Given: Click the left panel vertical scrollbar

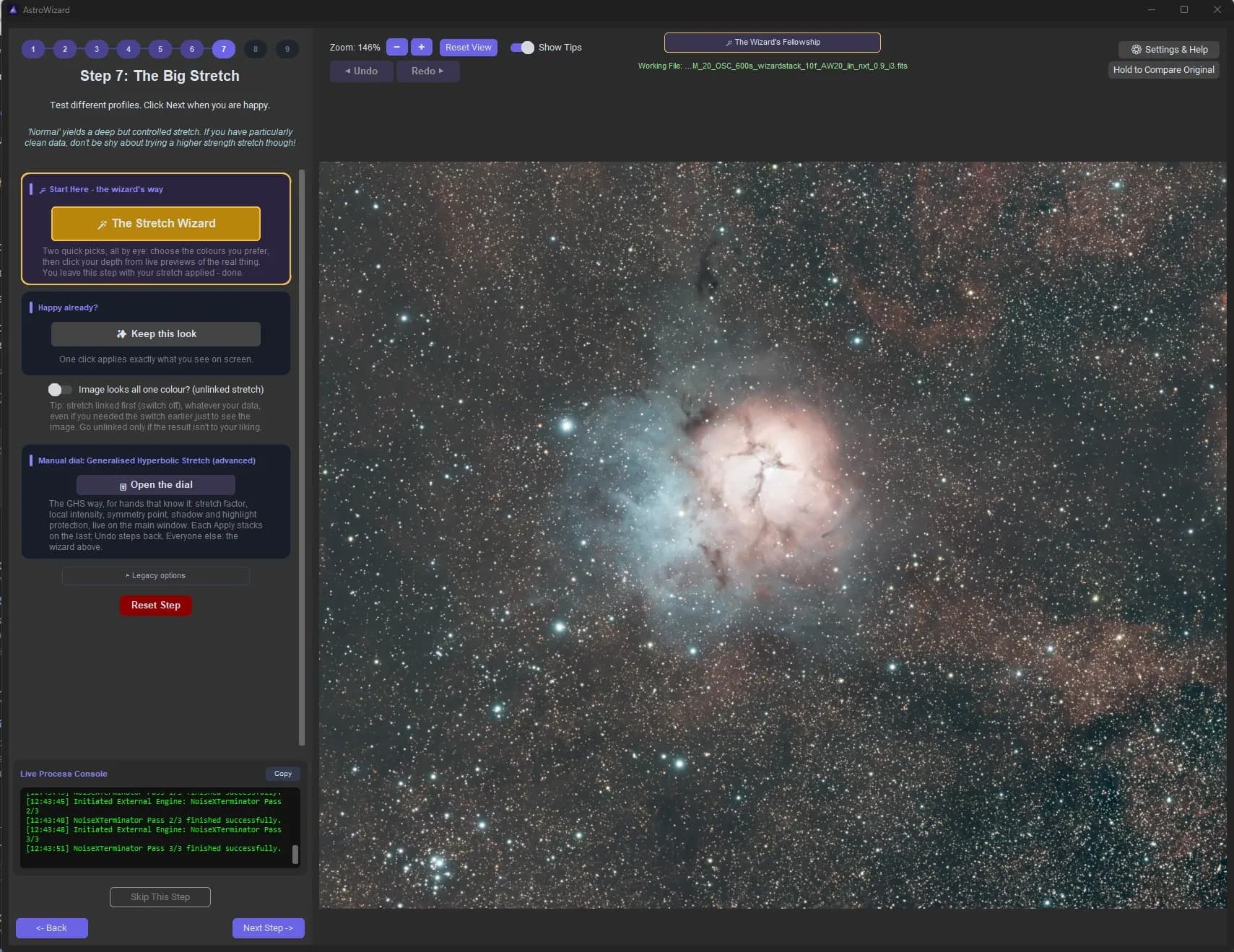Looking at the screenshot, I should [x=302, y=458].
